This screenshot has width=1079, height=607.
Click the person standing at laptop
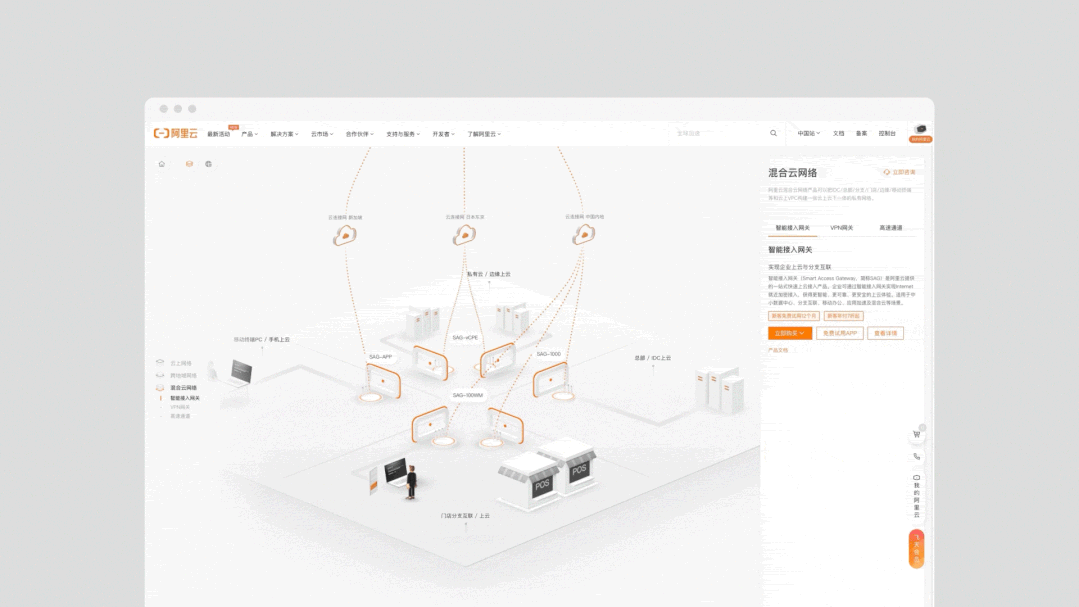point(412,481)
